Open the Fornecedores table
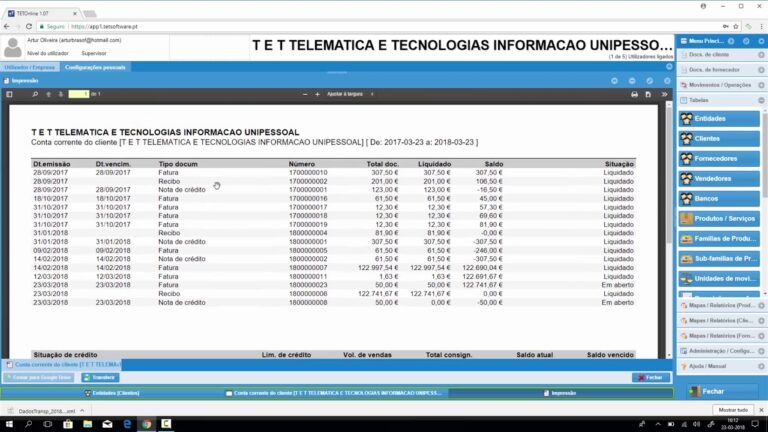 [719, 159]
